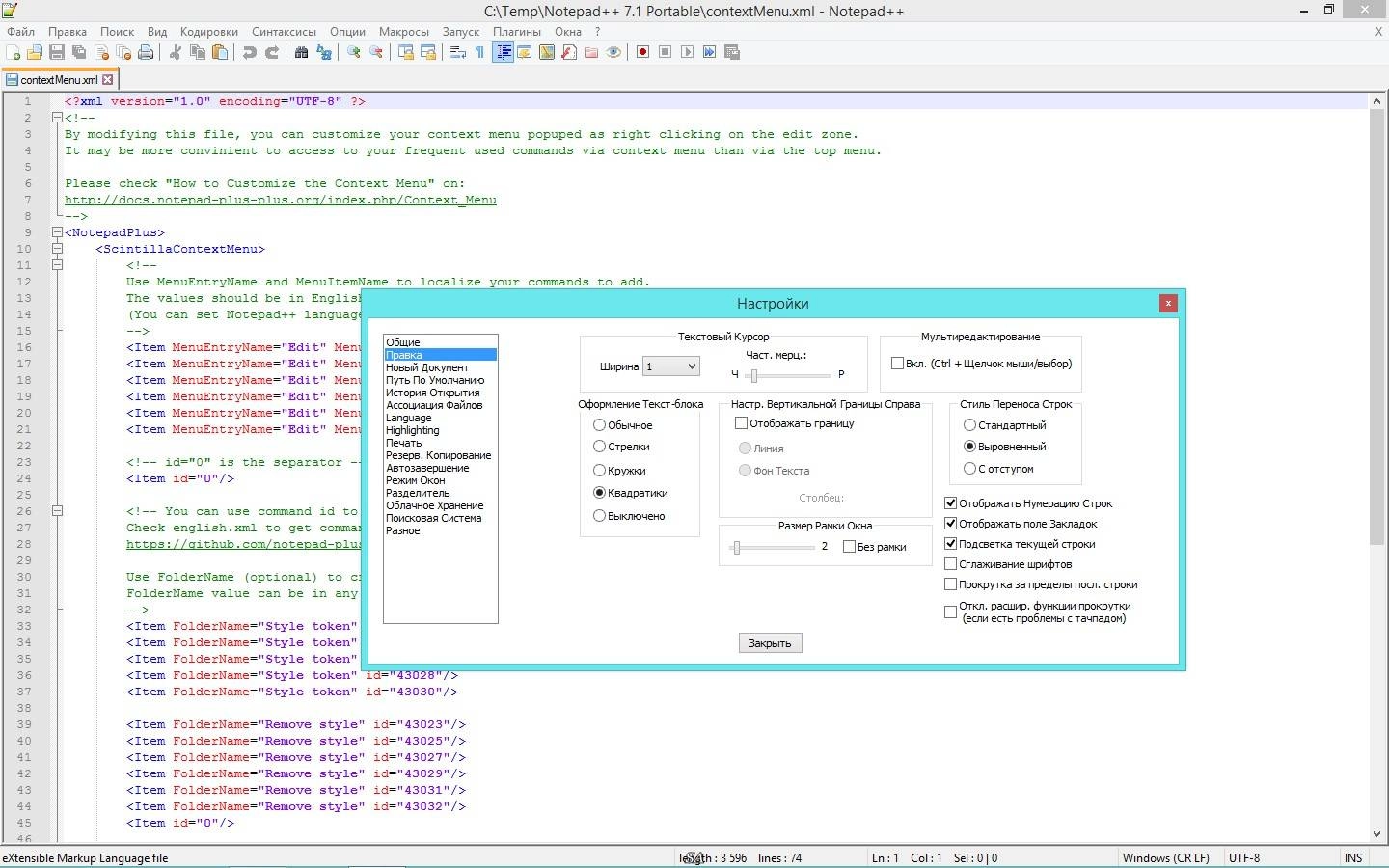
Task: Open the Синтаксисы menu
Action: [284, 31]
